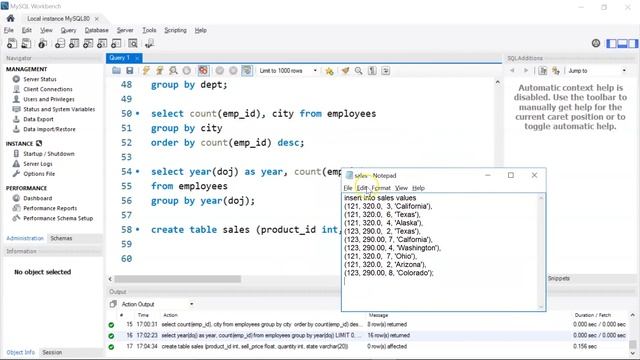Search table data toolbar icon
The width and height of the screenshot is (640, 360).
coord(133,43)
